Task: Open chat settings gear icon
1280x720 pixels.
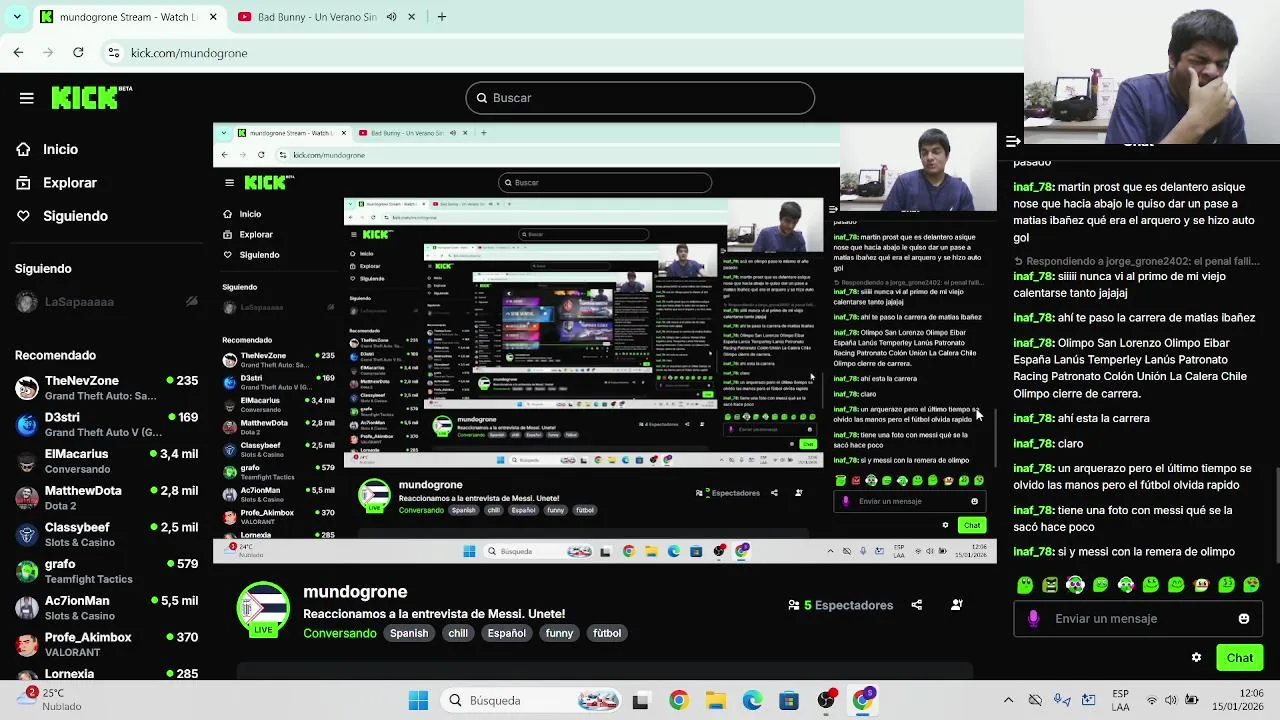Action: (x=1196, y=658)
